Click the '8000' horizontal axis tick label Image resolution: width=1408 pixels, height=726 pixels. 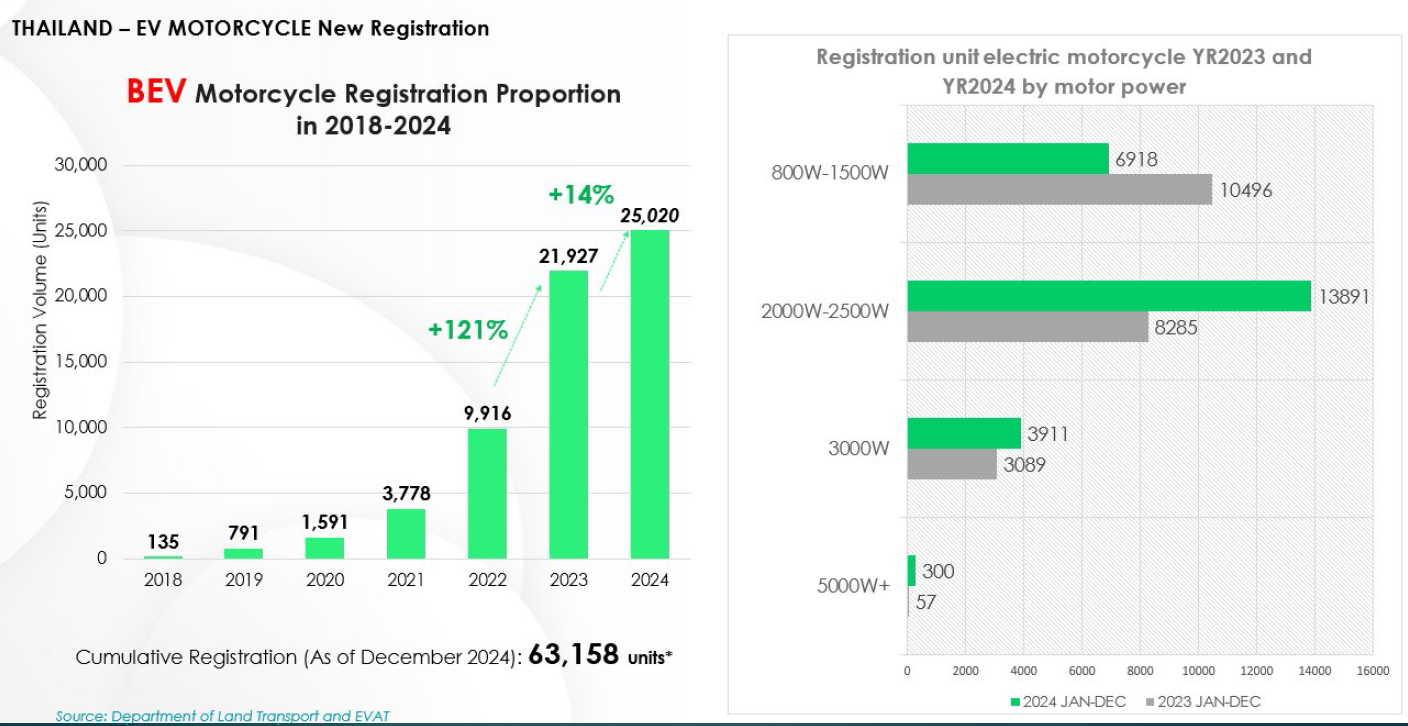tap(1140, 671)
